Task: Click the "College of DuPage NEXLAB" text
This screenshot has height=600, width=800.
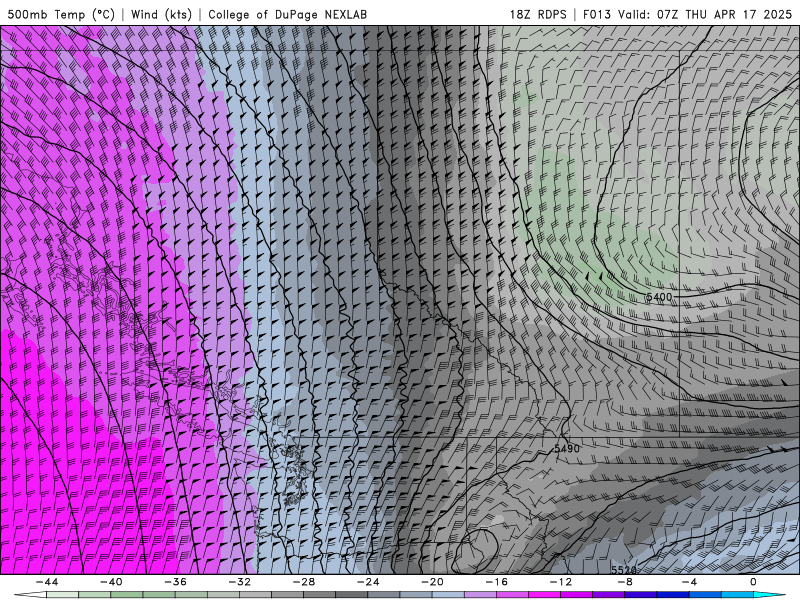Action: [287, 15]
